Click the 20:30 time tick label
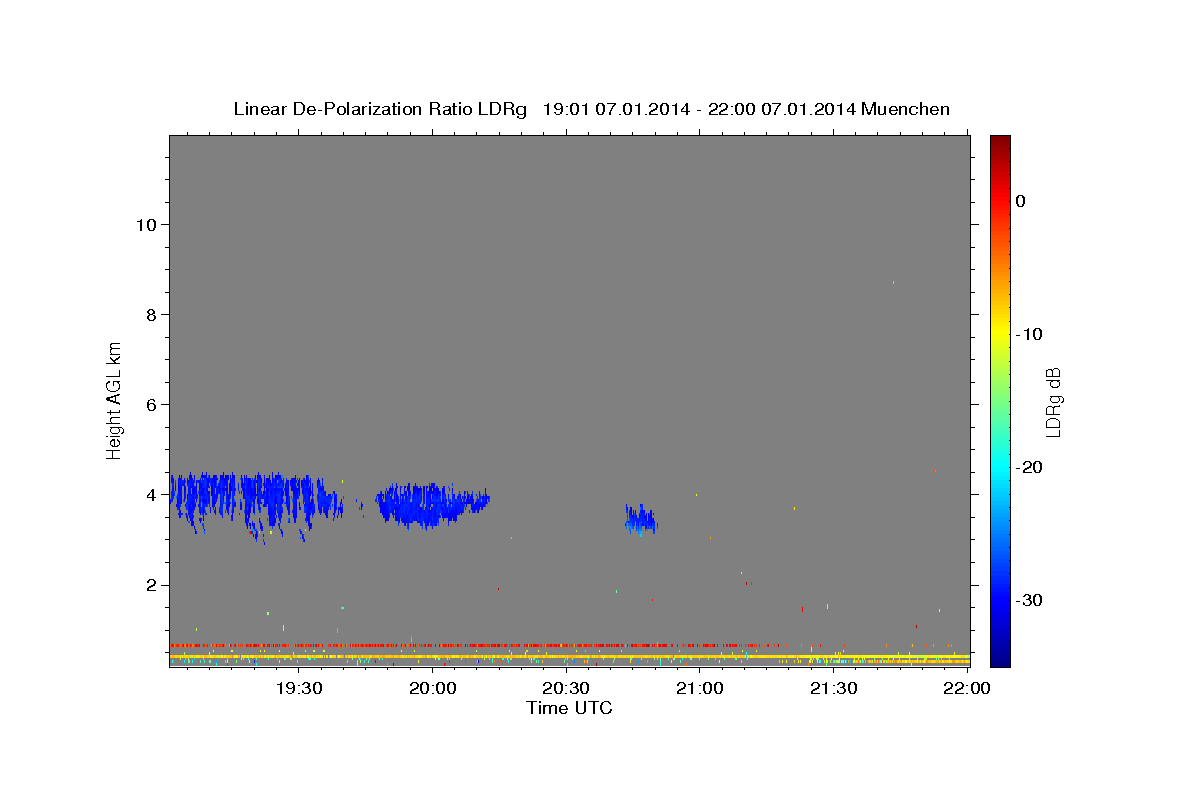Viewport: 1200px width, 800px height. tap(565, 688)
